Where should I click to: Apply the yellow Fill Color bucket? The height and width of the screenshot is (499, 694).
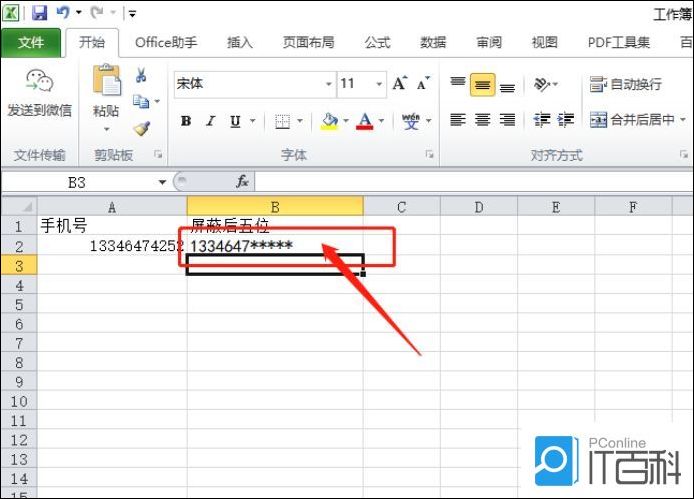(x=329, y=121)
